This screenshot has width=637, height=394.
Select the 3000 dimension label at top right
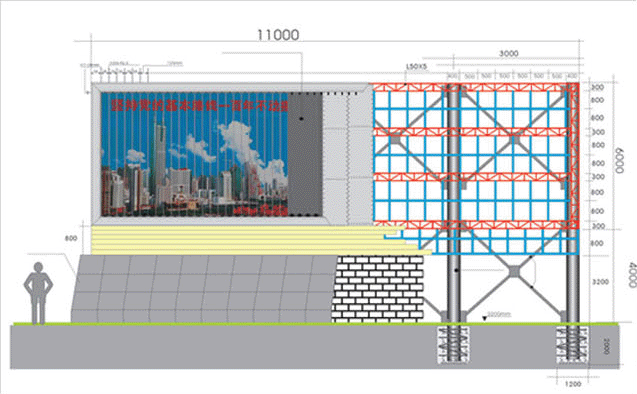pyautogui.click(x=508, y=54)
